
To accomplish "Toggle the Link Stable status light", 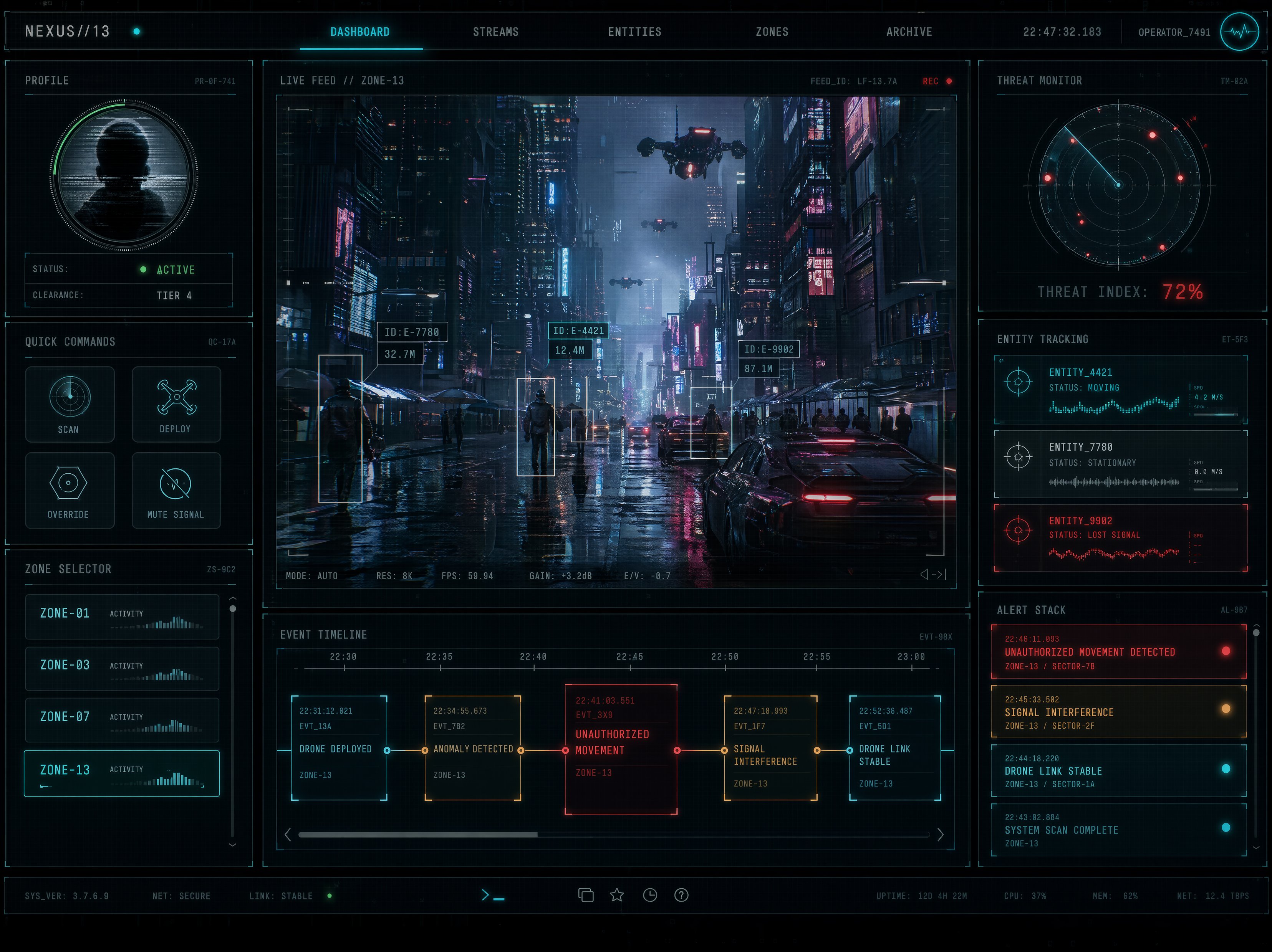I will 330,896.
